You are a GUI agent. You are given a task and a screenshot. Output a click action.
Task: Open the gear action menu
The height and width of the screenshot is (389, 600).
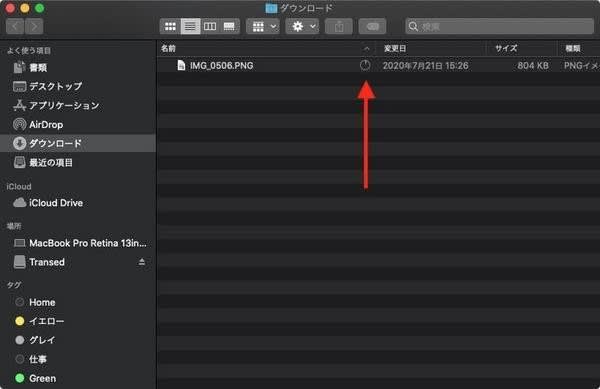click(302, 26)
